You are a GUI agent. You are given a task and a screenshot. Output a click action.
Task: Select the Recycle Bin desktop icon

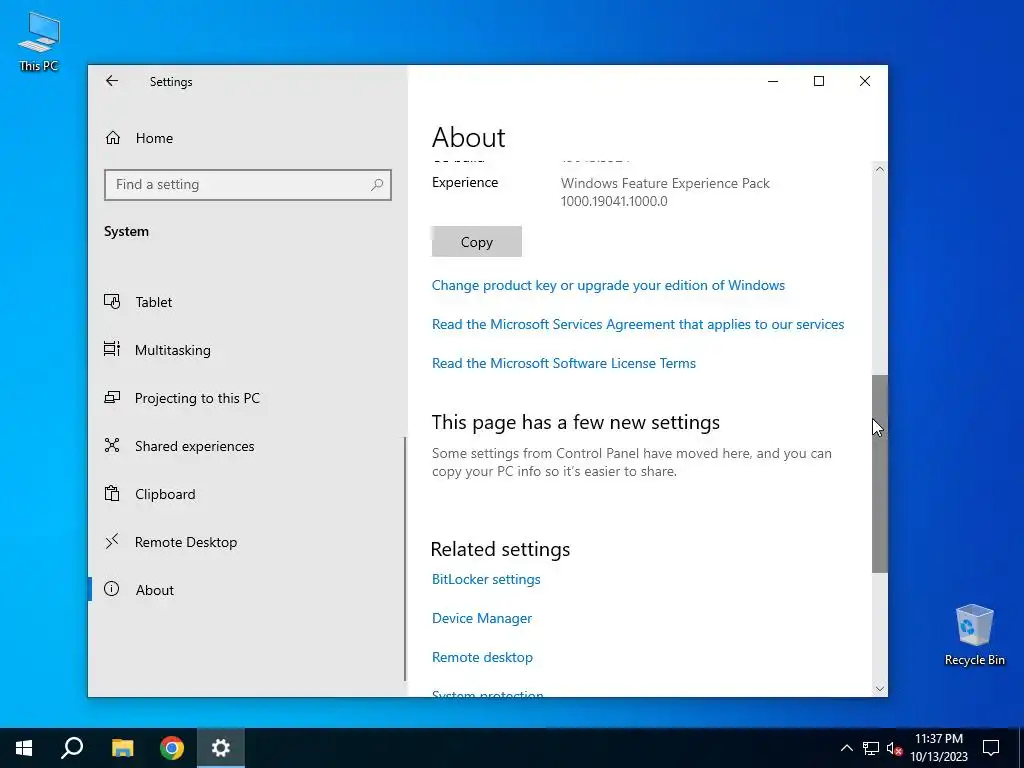pos(974,635)
